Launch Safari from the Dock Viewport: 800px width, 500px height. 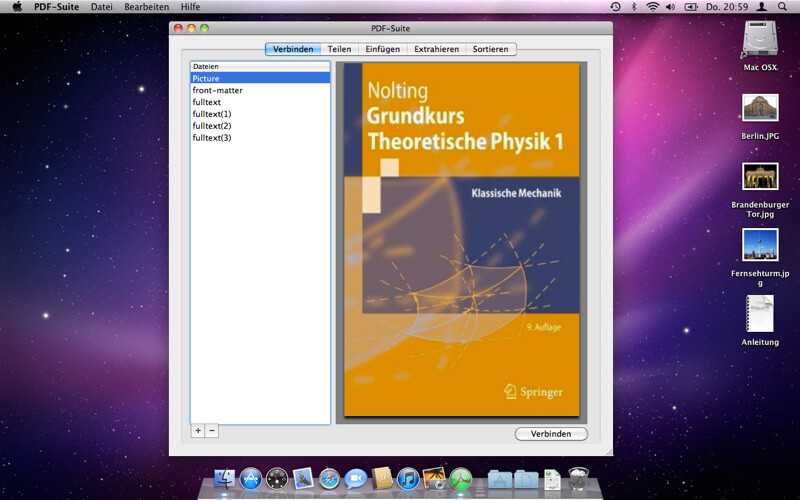[330, 479]
